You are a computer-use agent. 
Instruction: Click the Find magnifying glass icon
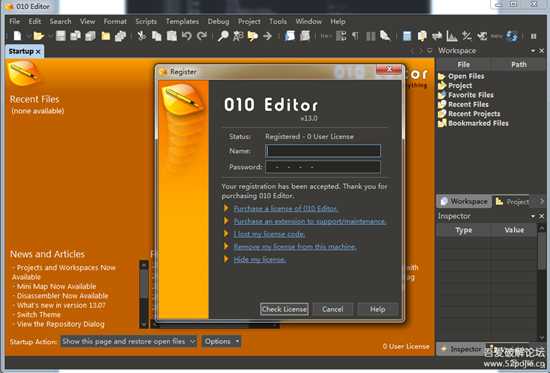point(223,36)
